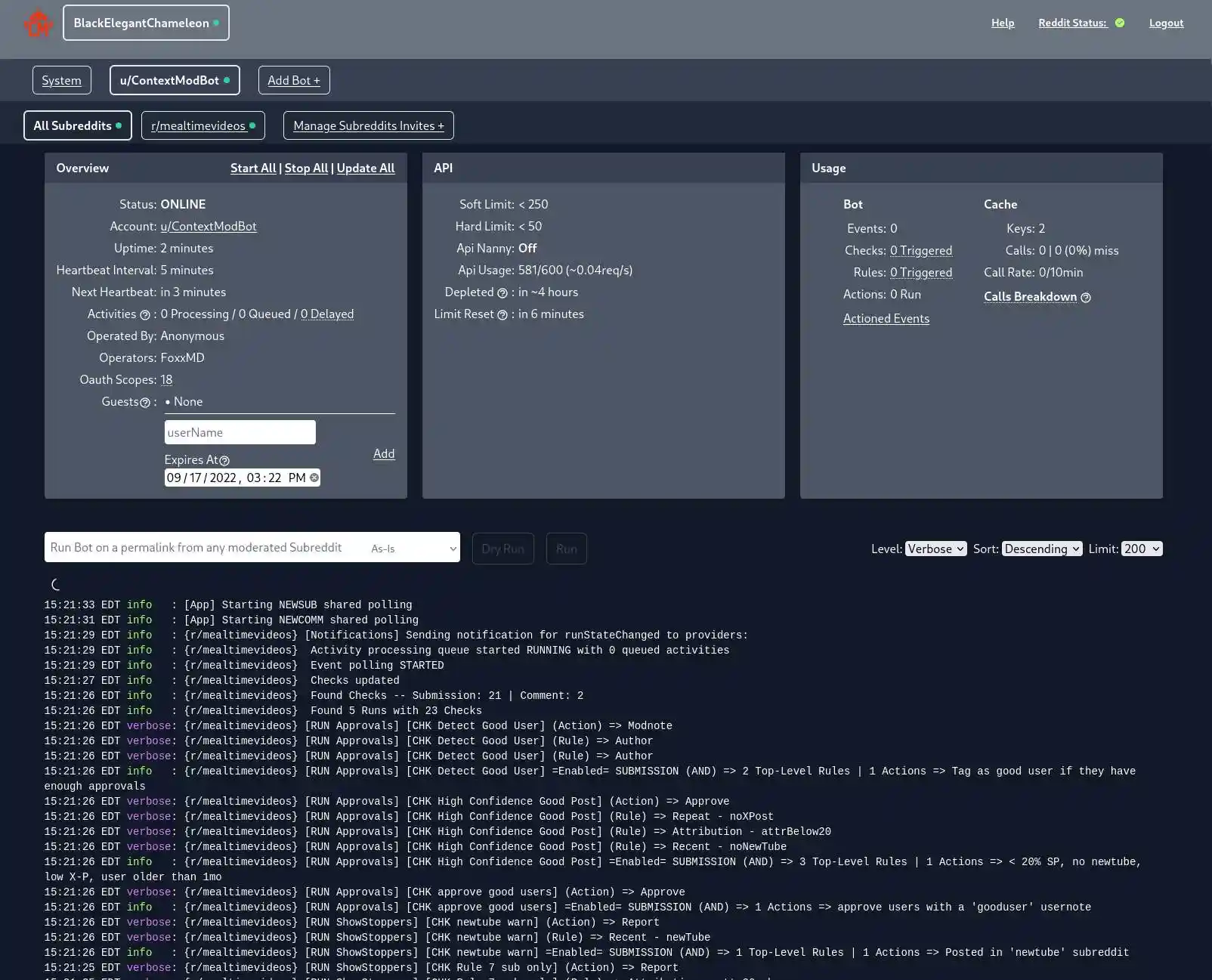
Task: Click the Activities help question-mark icon
Action: [146, 314]
